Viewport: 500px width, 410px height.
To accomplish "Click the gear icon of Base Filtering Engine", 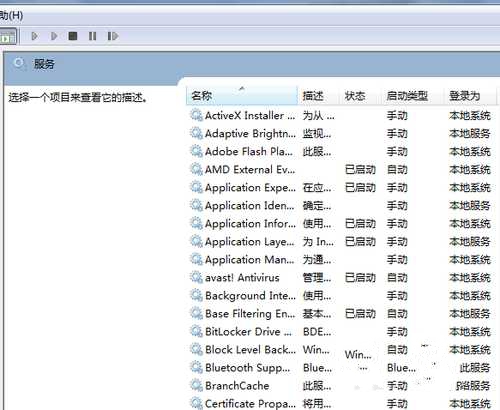I will (x=196, y=313).
